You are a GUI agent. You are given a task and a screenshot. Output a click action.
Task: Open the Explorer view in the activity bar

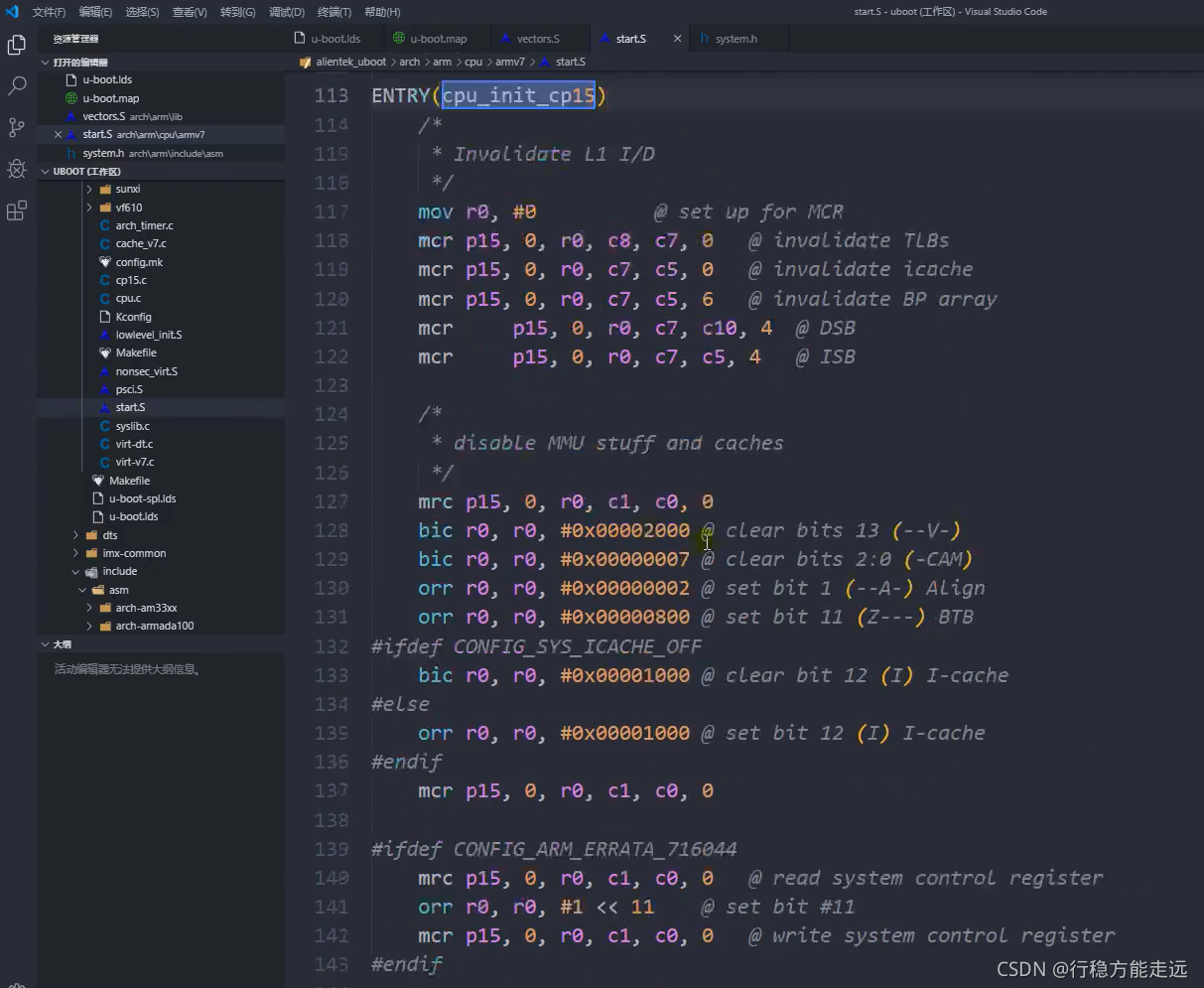pyautogui.click(x=17, y=45)
